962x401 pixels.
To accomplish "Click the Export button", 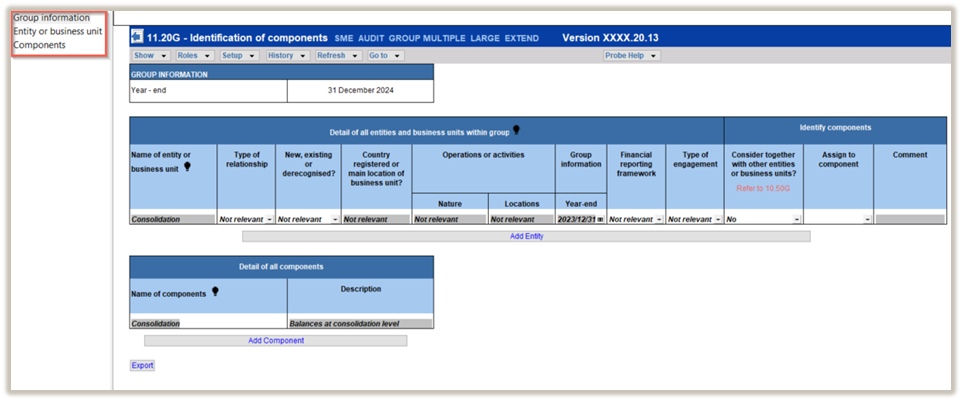I will point(142,365).
